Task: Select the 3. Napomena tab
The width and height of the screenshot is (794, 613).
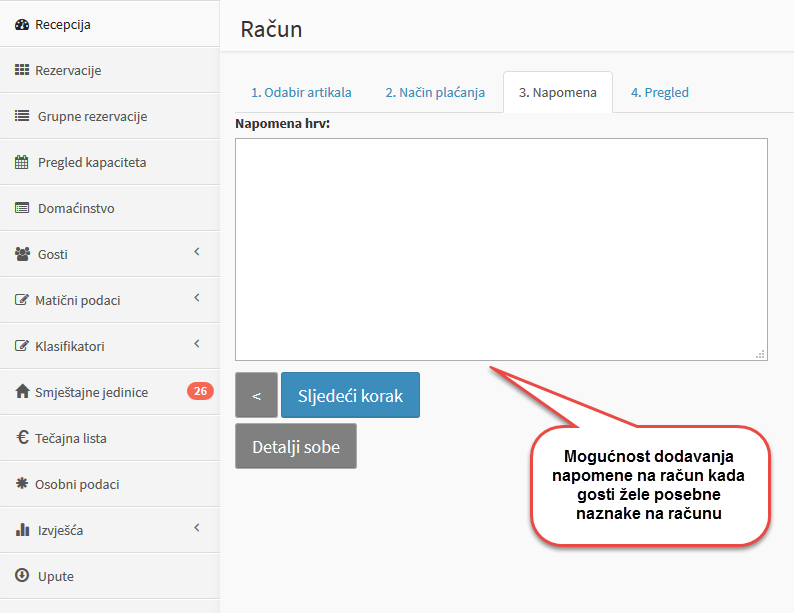Action: [558, 93]
